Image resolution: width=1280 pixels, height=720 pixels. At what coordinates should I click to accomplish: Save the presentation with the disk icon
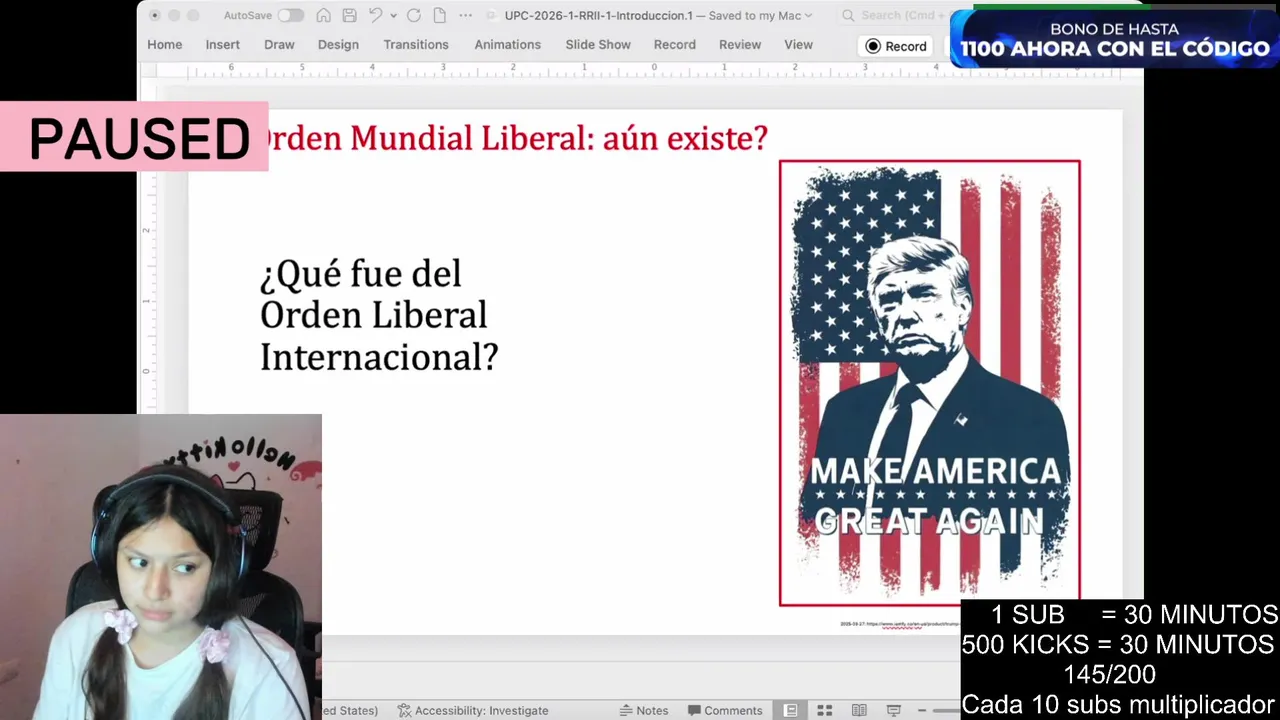tap(349, 15)
